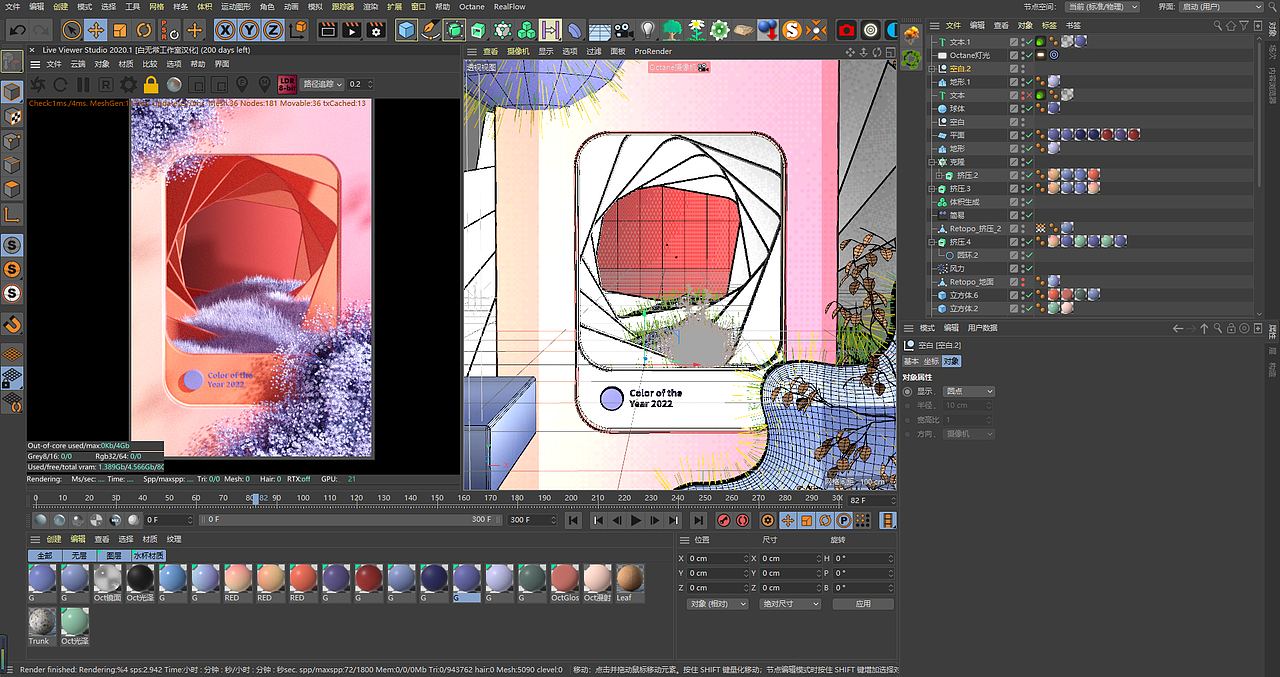
Task: Select the Trunk material swatch
Action: coord(41,628)
